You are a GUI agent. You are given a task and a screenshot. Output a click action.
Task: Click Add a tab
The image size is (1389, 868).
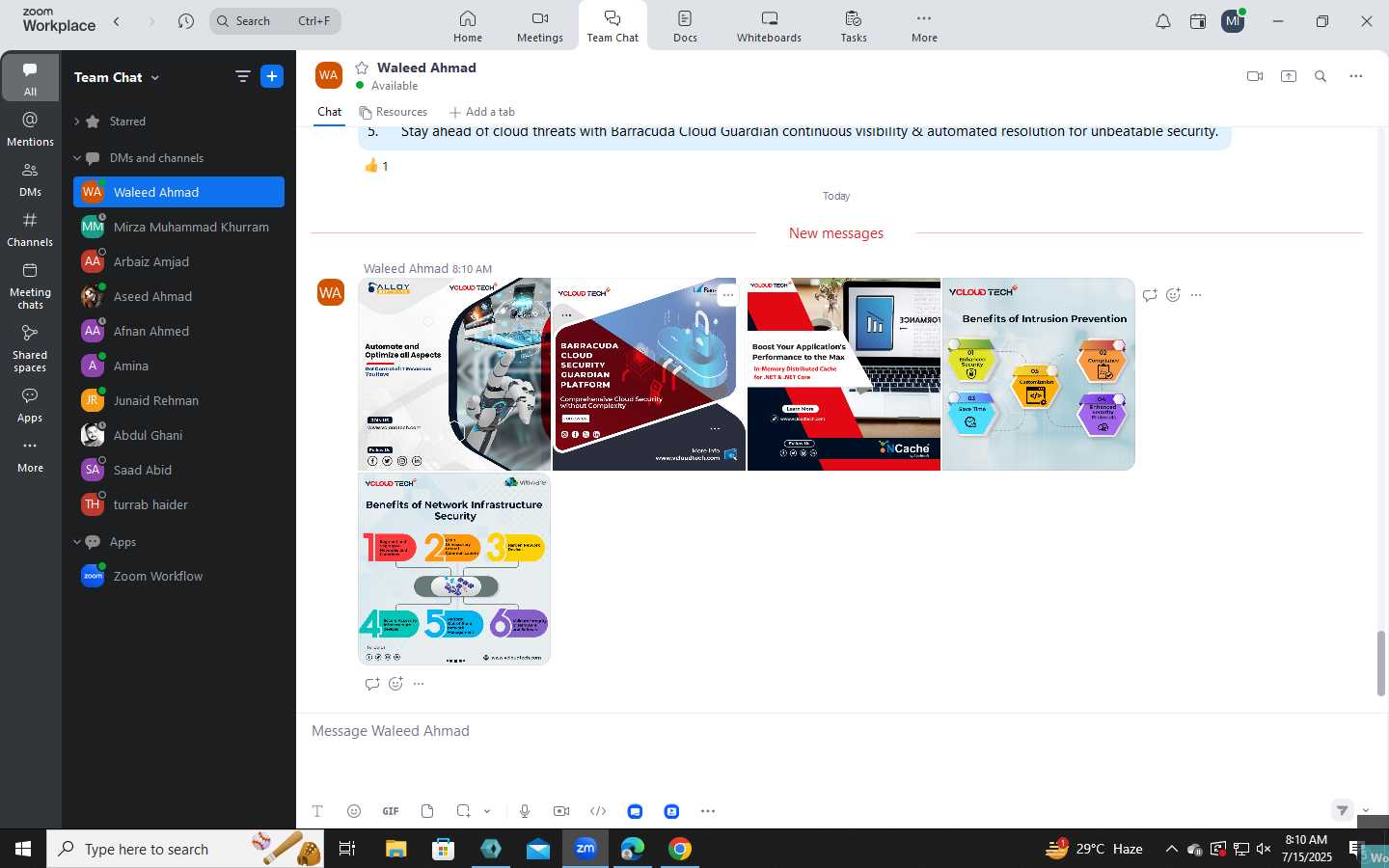[482, 112]
